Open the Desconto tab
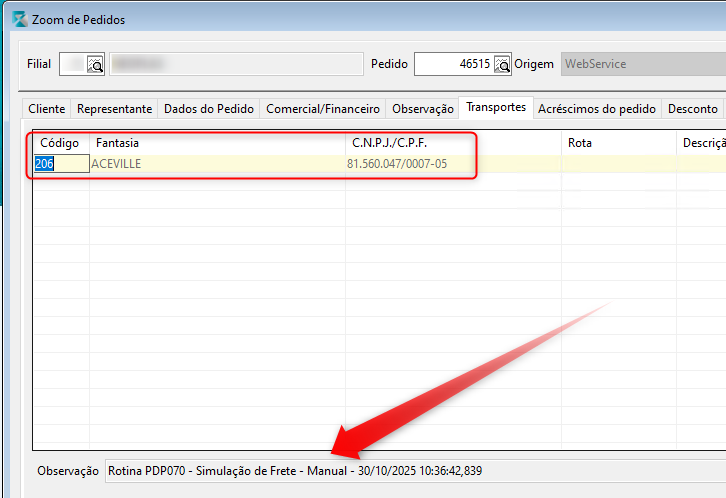Screen dimensions: 726x498 pos(693,109)
